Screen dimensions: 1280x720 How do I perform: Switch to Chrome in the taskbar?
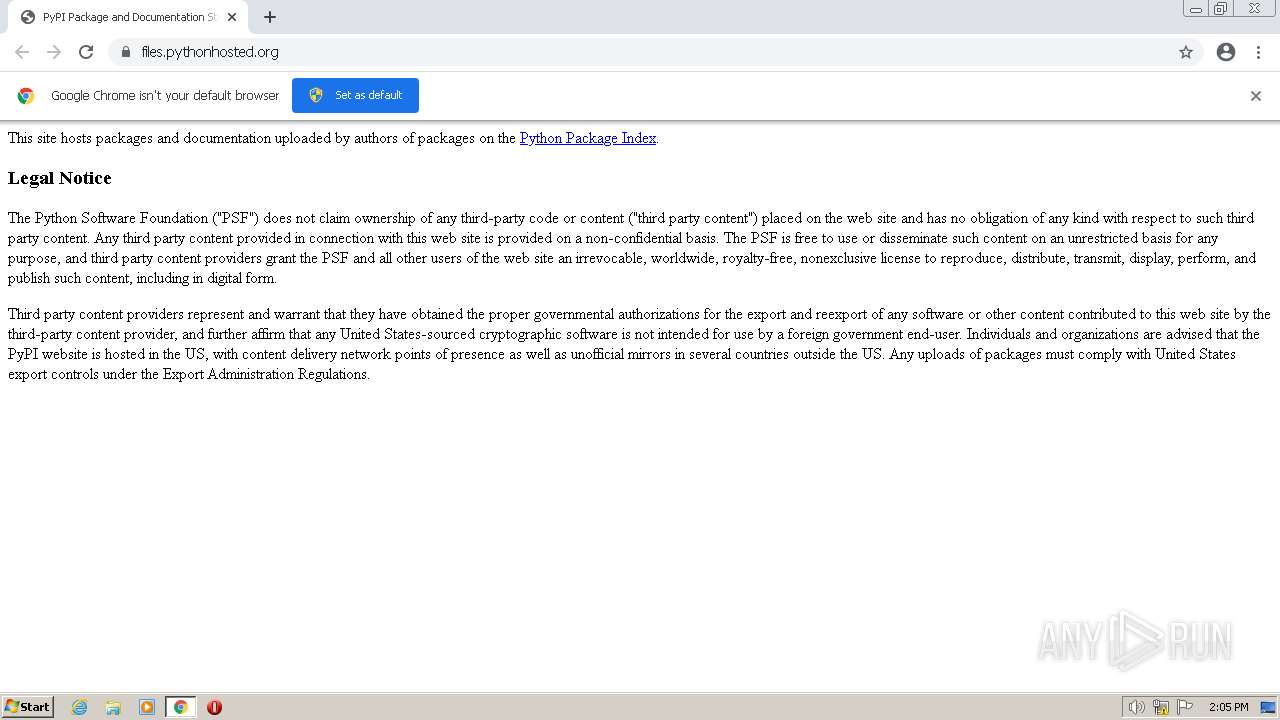pyautogui.click(x=180, y=707)
